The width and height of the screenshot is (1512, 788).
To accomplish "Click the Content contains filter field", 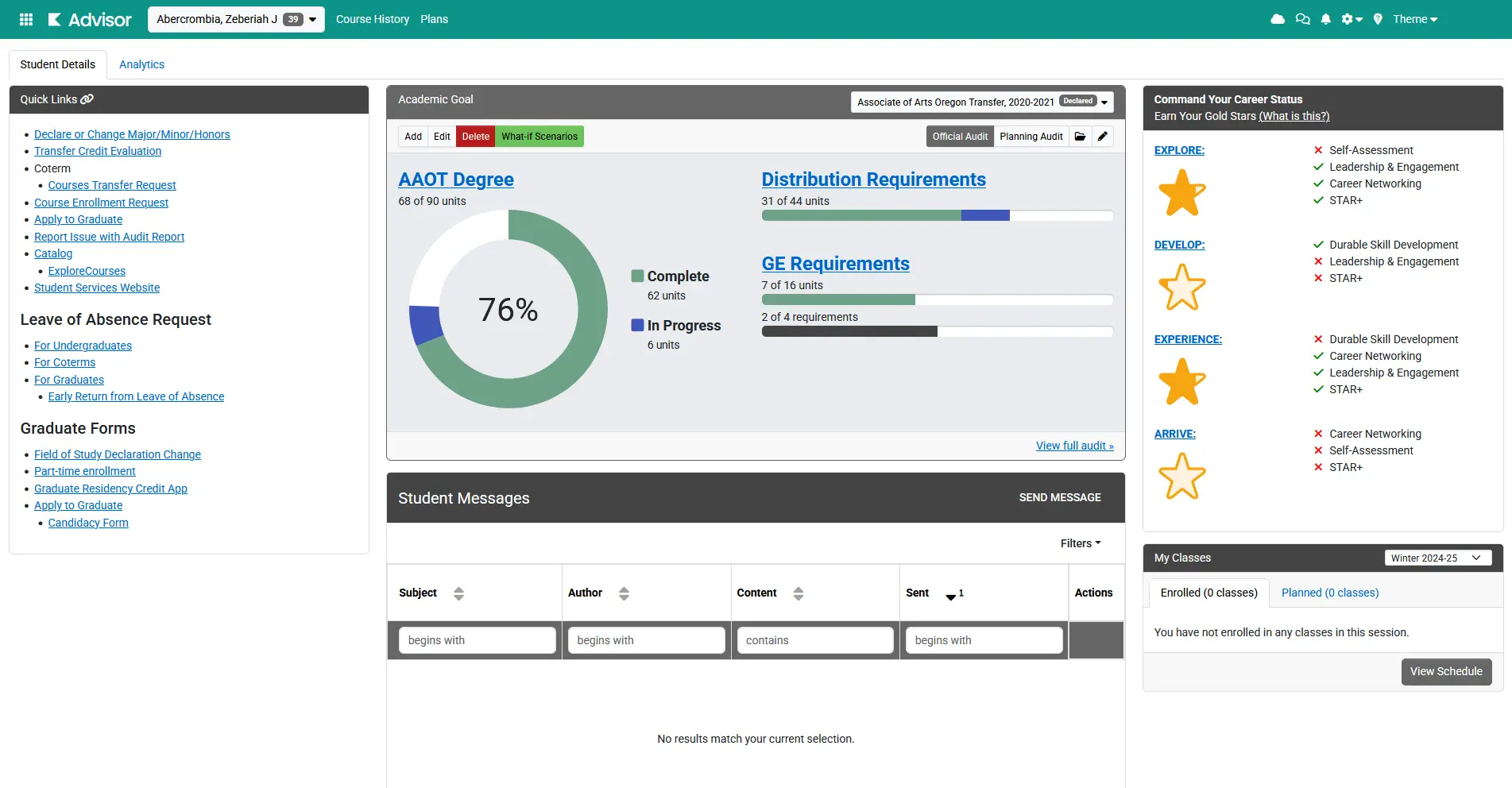I will point(814,639).
